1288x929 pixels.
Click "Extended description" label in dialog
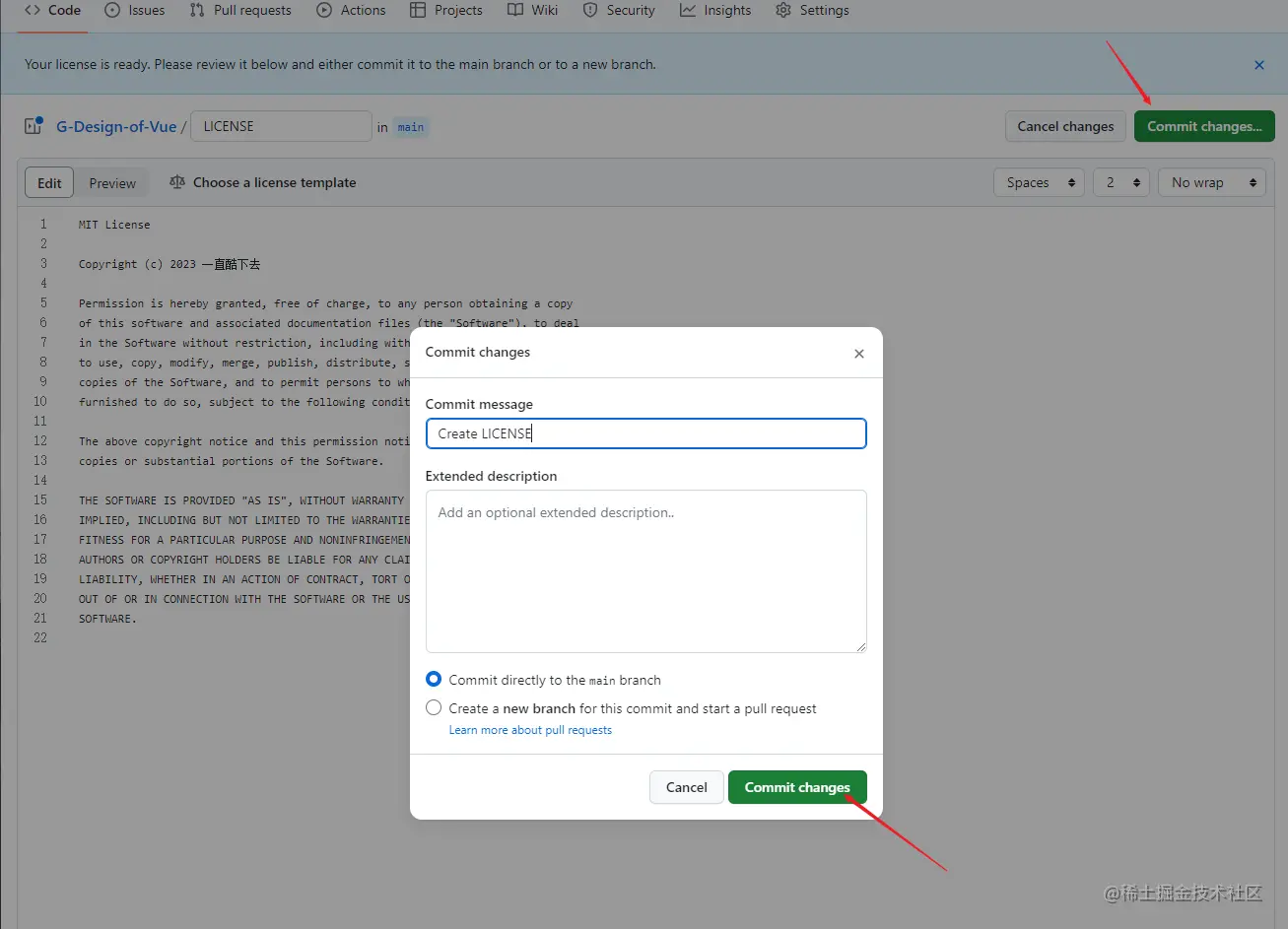491,476
